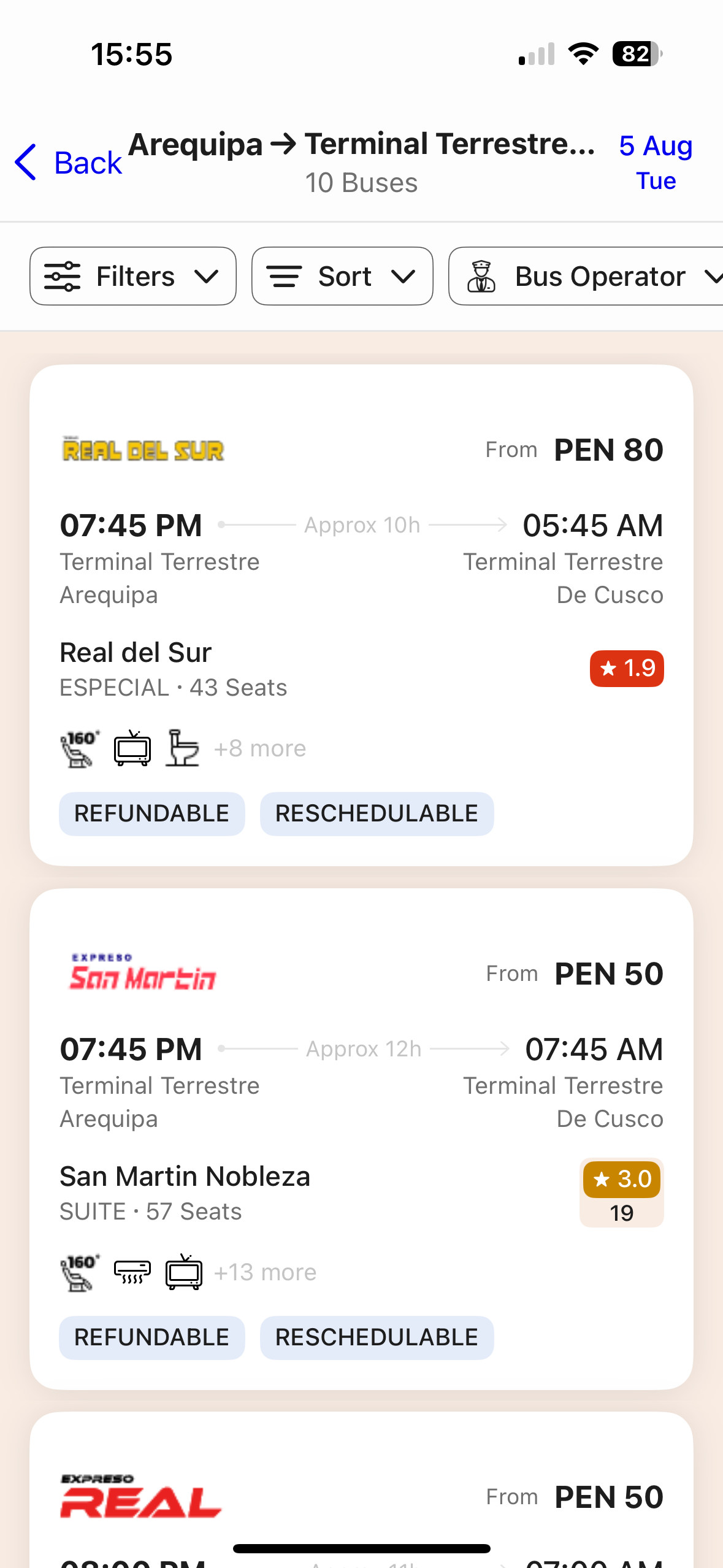
Task: Open the Filters dropdown
Action: click(133, 276)
